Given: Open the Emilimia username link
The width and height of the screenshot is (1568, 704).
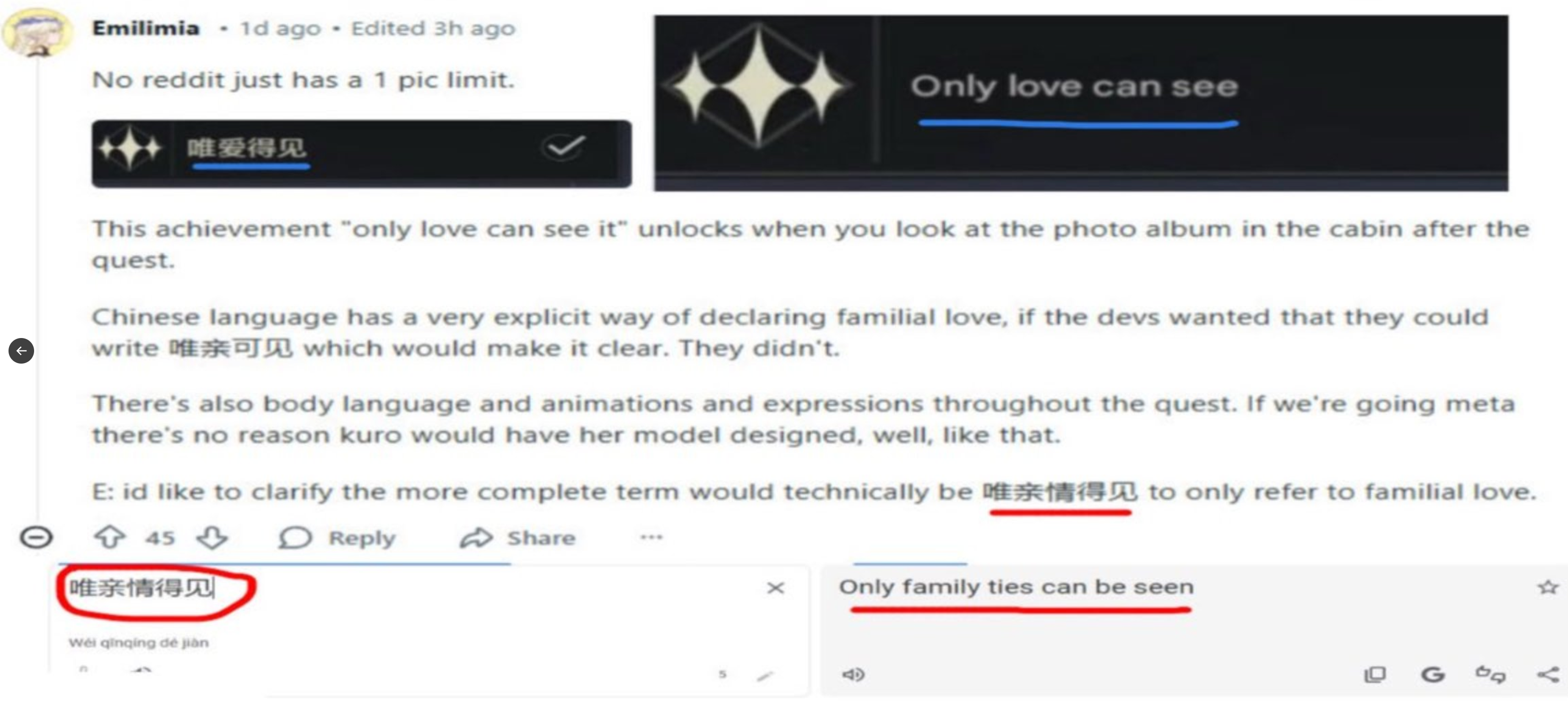Looking at the screenshot, I should tap(146, 28).
